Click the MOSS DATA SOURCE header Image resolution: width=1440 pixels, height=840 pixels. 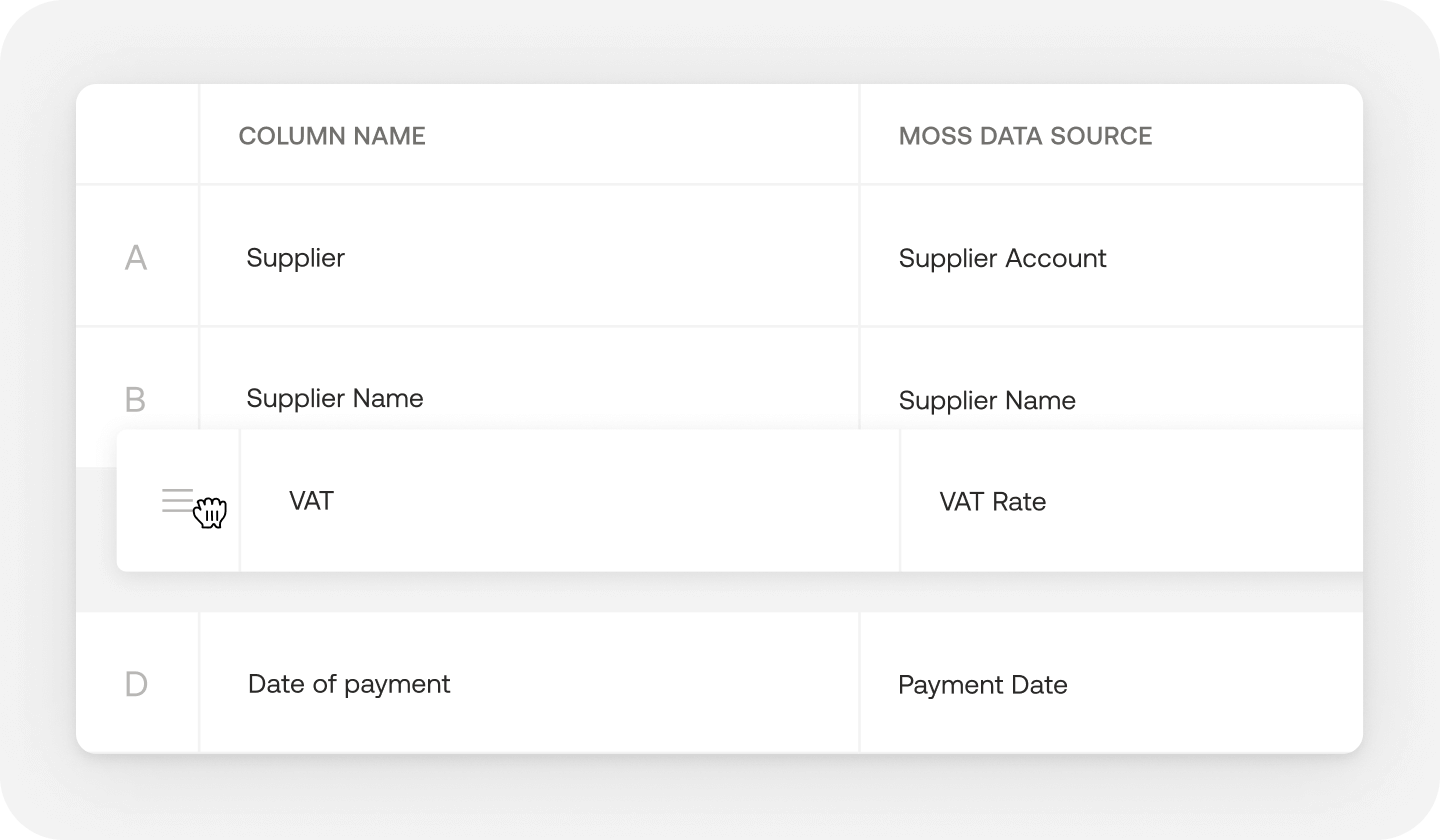coord(1025,136)
